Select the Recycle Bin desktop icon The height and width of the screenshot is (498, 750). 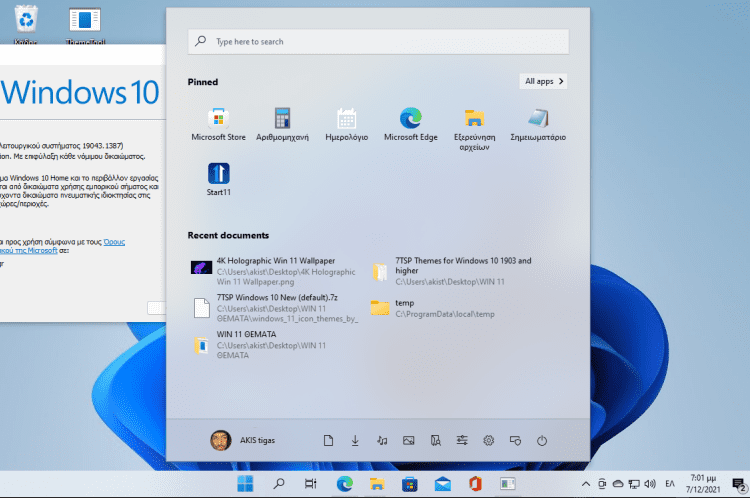click(26, 24)
